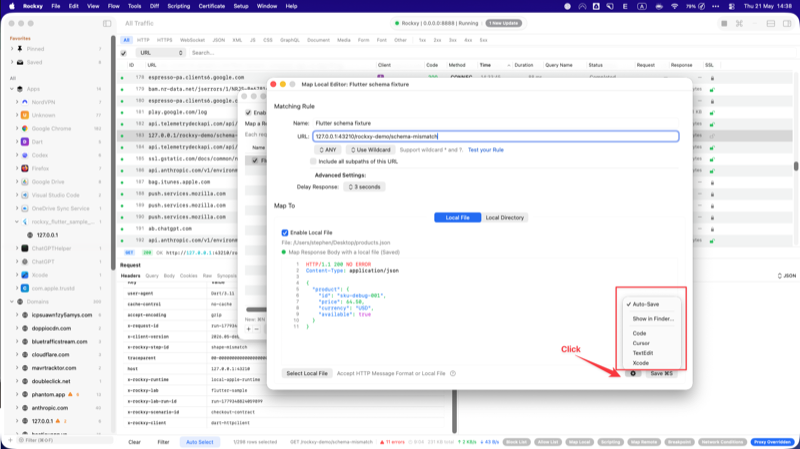Click the URL input field in editor
Viewport: 800px width, 449px height.
pyautogui.click(x=495, y=137)
